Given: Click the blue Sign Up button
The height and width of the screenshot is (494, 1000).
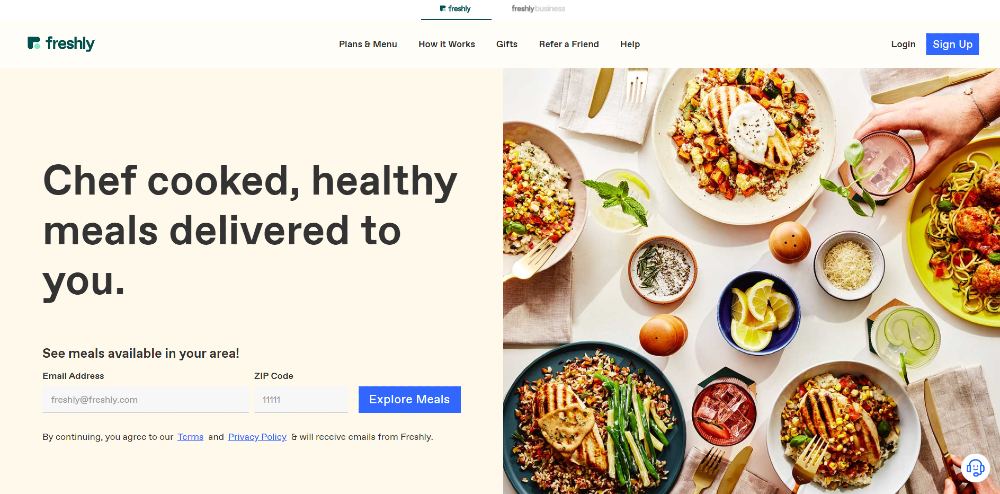Looking at the screenshot, I should pos(952,44).
